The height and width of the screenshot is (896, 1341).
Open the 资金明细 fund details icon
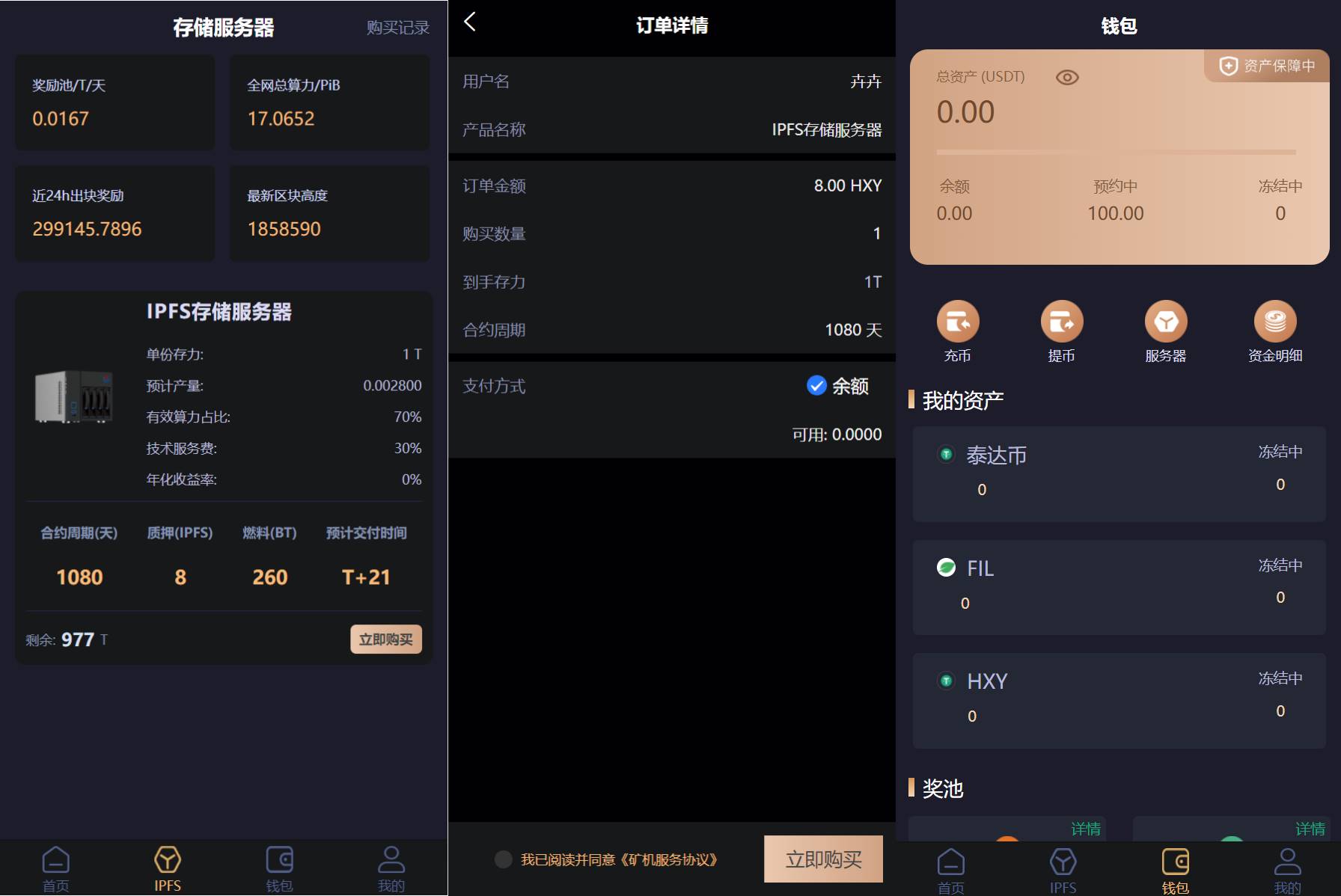pos(1275,322)
